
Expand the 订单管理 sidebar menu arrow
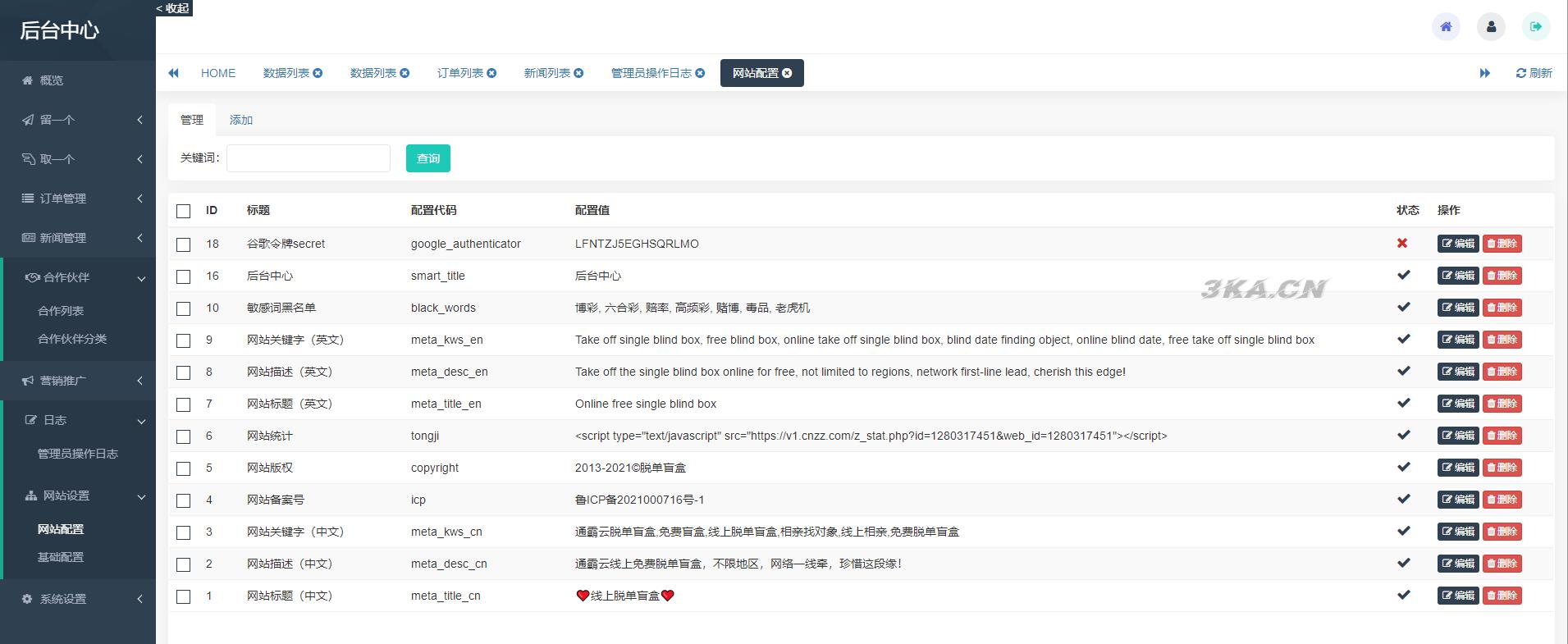[139, 199]
